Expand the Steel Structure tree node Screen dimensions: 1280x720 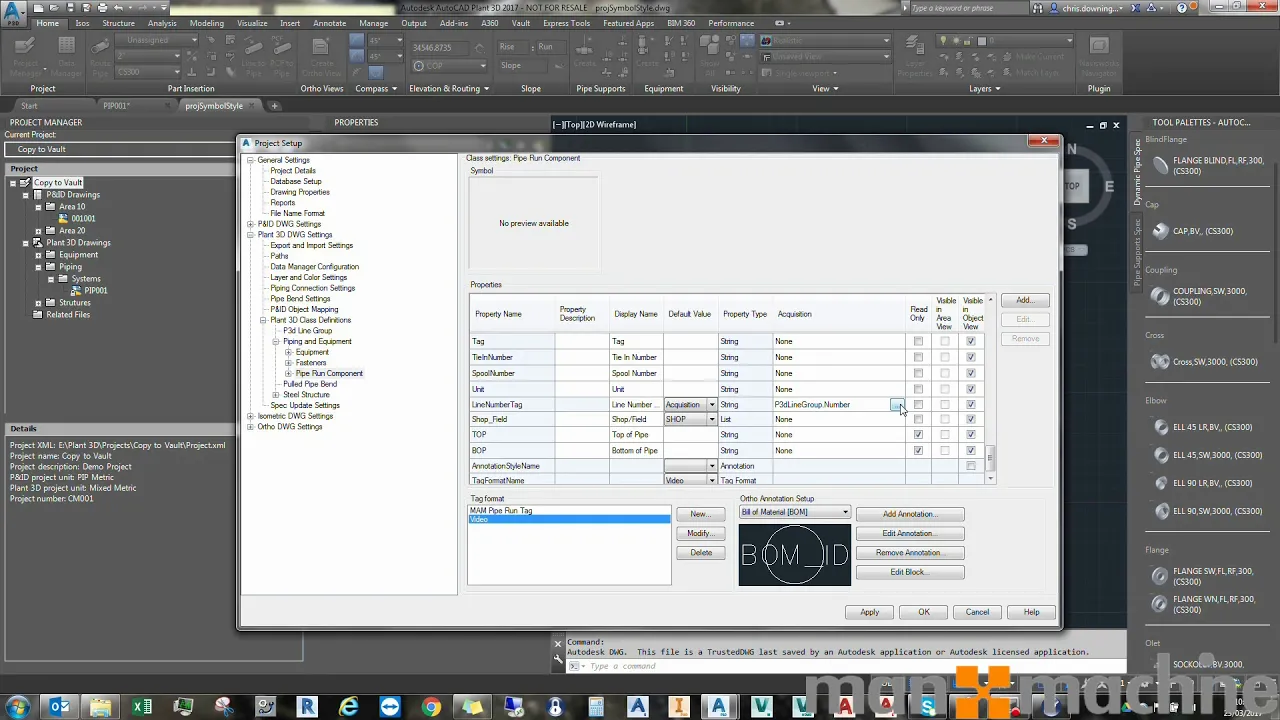[x=277, y=395]
